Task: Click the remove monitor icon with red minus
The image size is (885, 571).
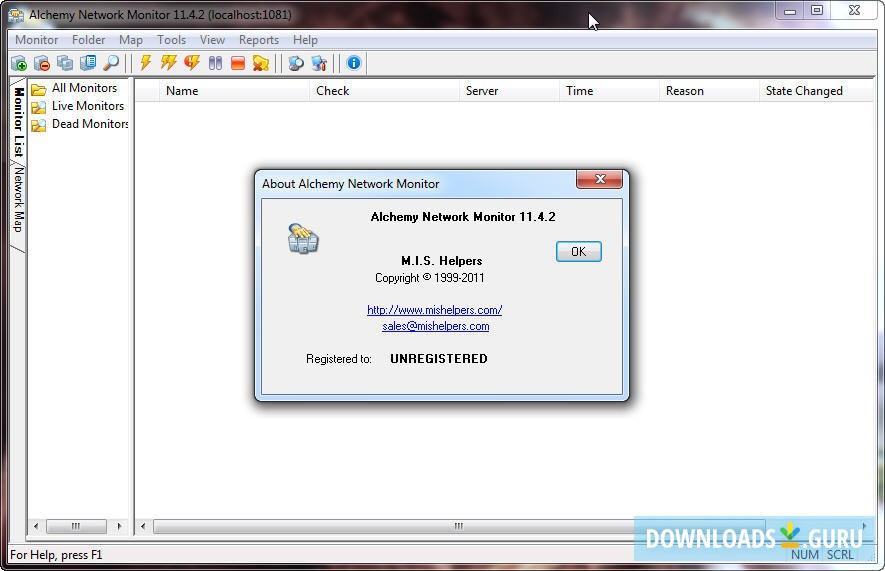Action: (42, 63)
